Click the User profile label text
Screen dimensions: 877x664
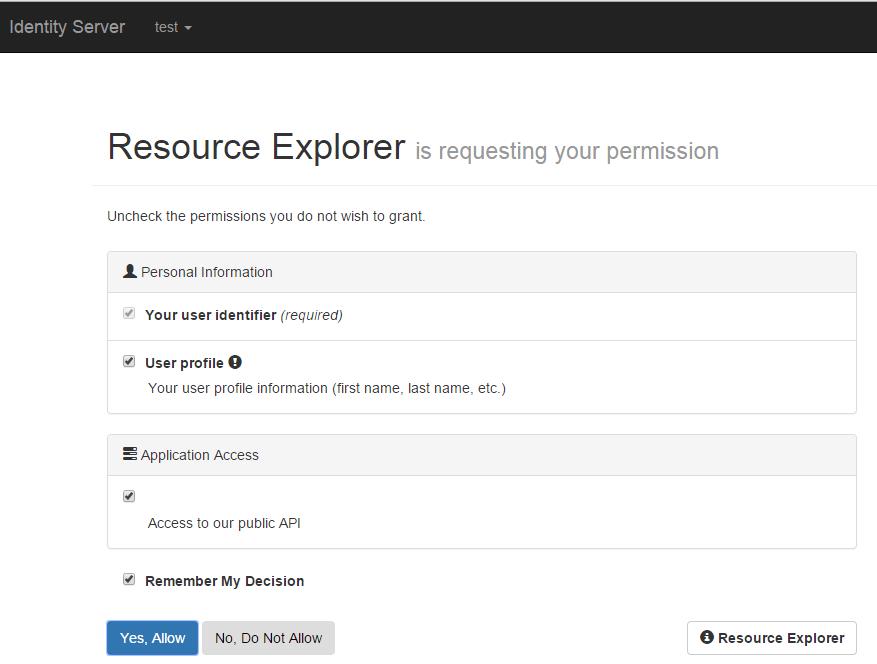point(184,363)
